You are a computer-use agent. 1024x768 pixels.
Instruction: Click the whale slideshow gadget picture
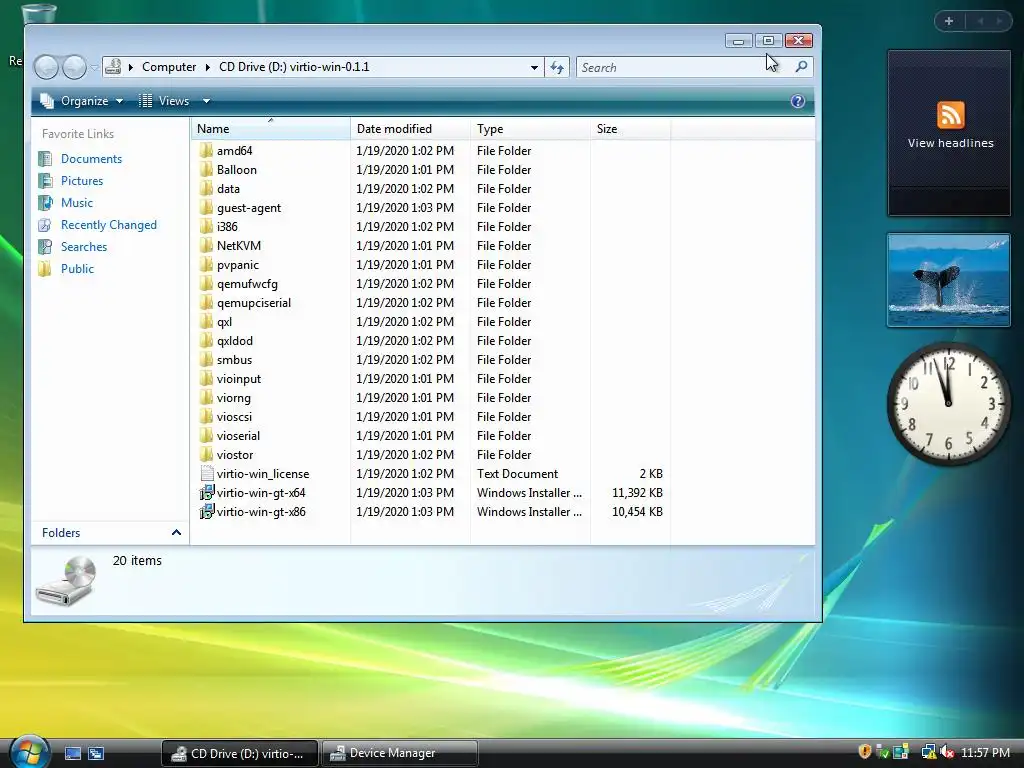tap(949, 280)
